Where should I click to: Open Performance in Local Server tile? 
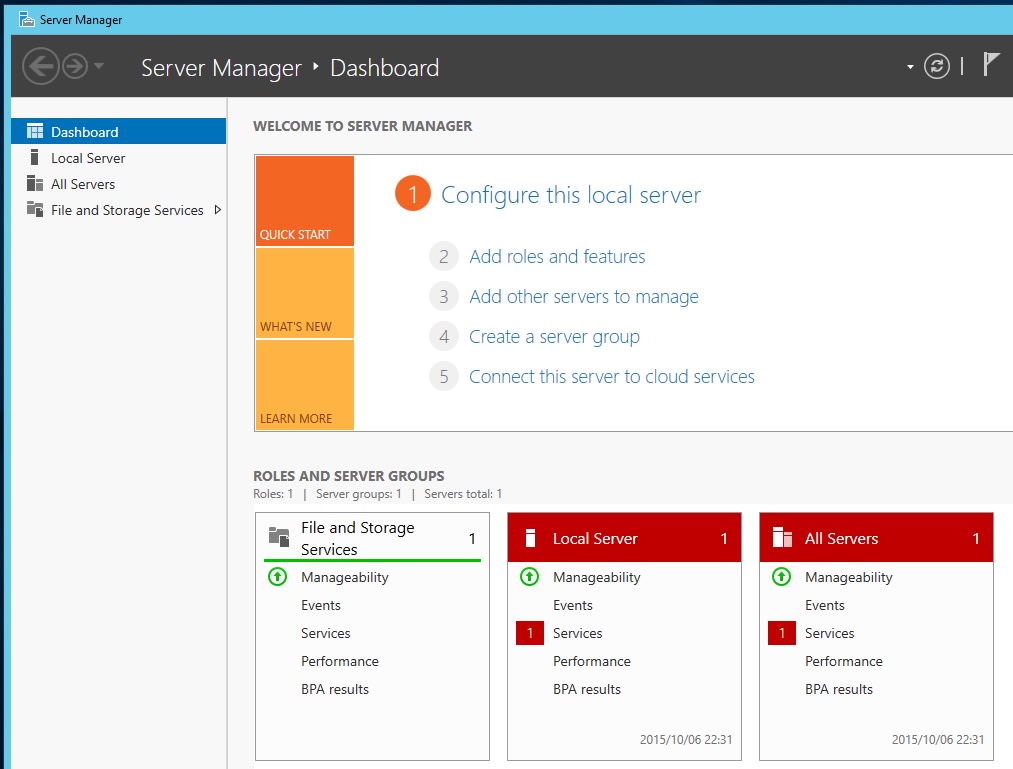(x=592, y=661)
